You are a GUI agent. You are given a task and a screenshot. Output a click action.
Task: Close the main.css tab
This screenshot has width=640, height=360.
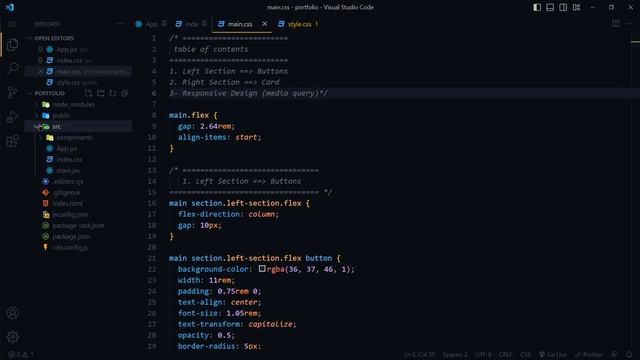click(264, 24)
